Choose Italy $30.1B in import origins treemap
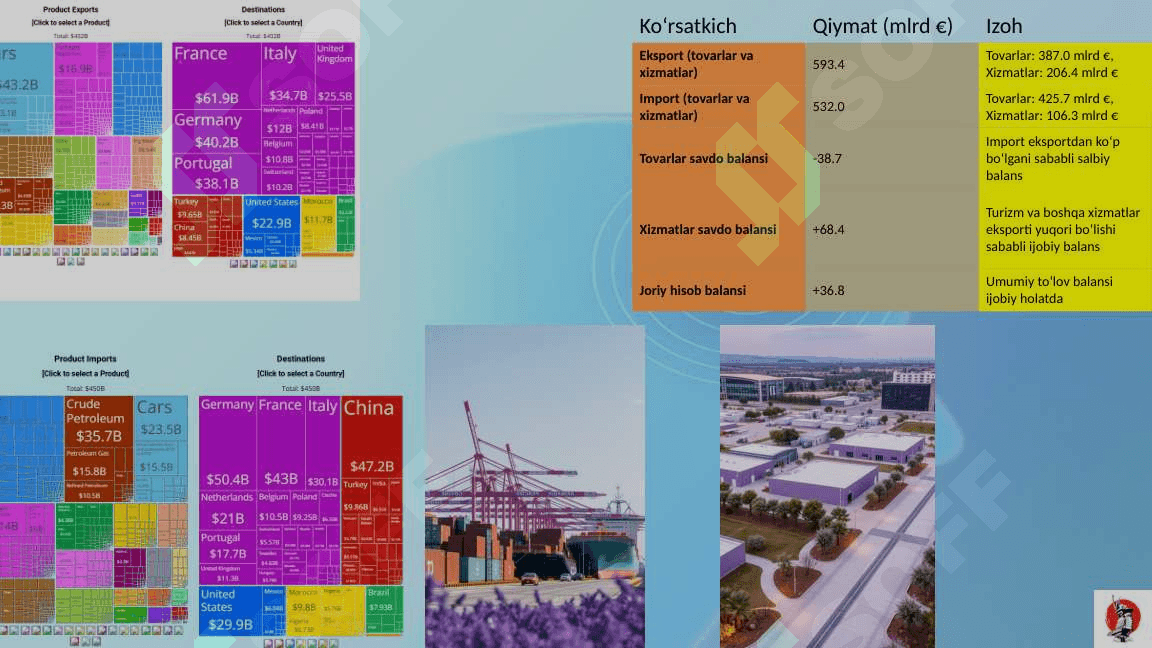This screenshot has height=648, width=1152. tap(323, 442)
